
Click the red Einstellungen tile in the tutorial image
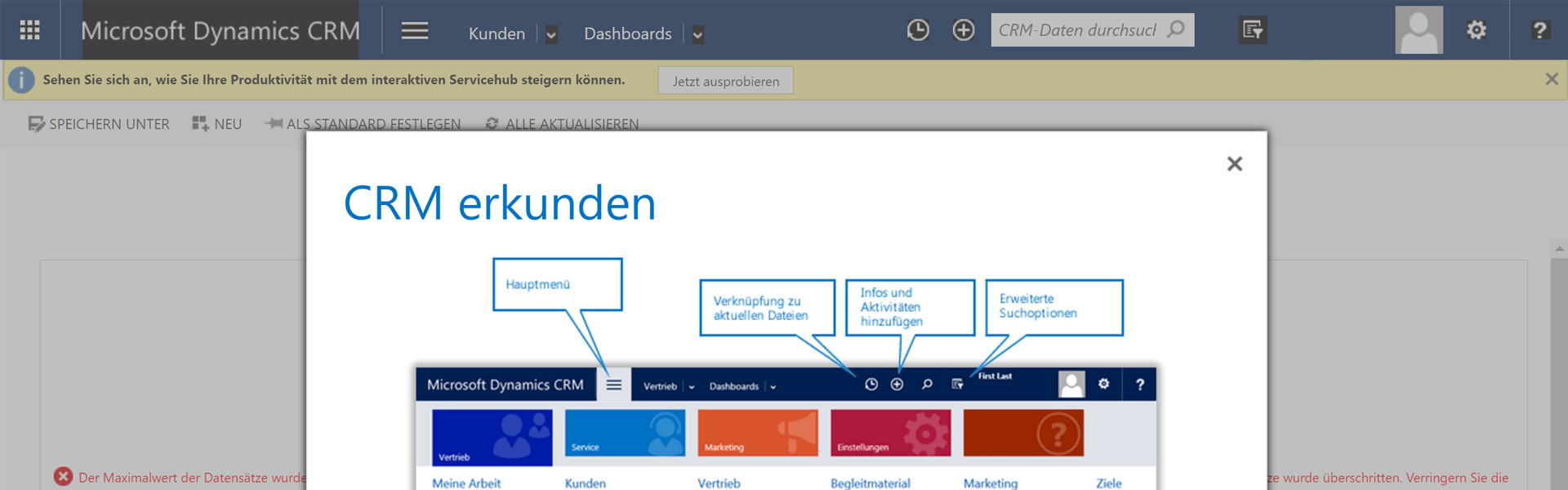click(x=891, y=433)
